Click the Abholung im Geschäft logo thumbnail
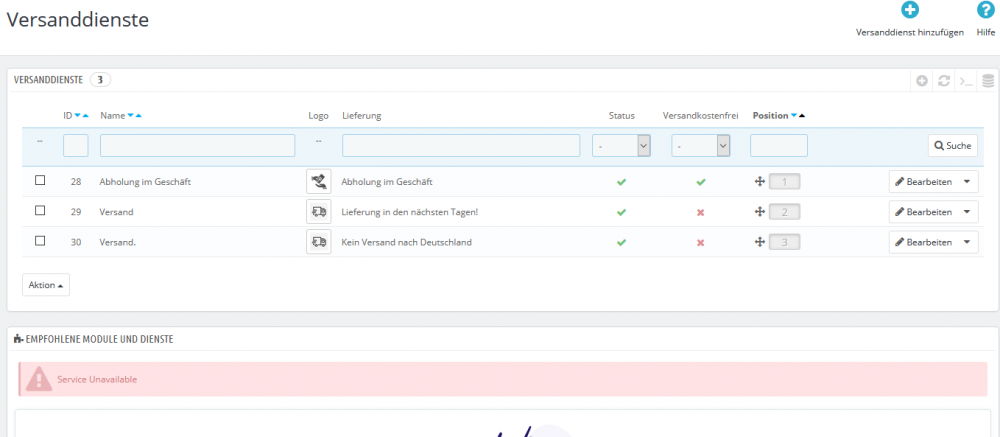Viewport: 1000px width, 437px height. [318, 182]
